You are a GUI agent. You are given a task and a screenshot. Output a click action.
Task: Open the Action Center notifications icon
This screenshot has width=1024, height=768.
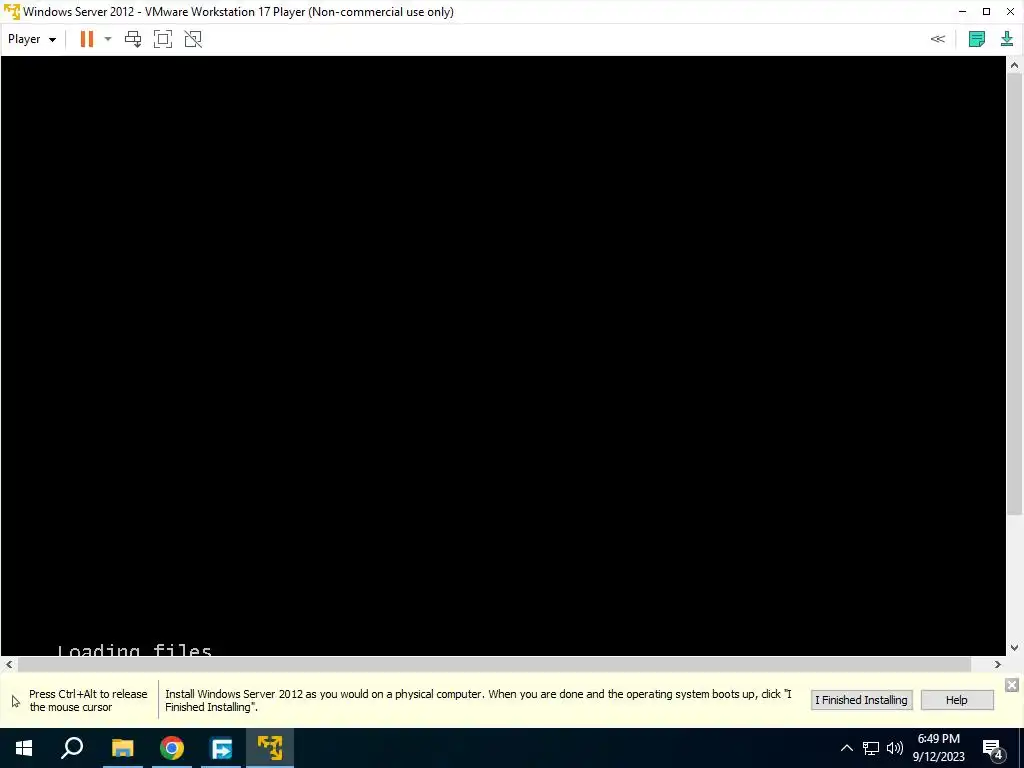(x=993, y=748)
